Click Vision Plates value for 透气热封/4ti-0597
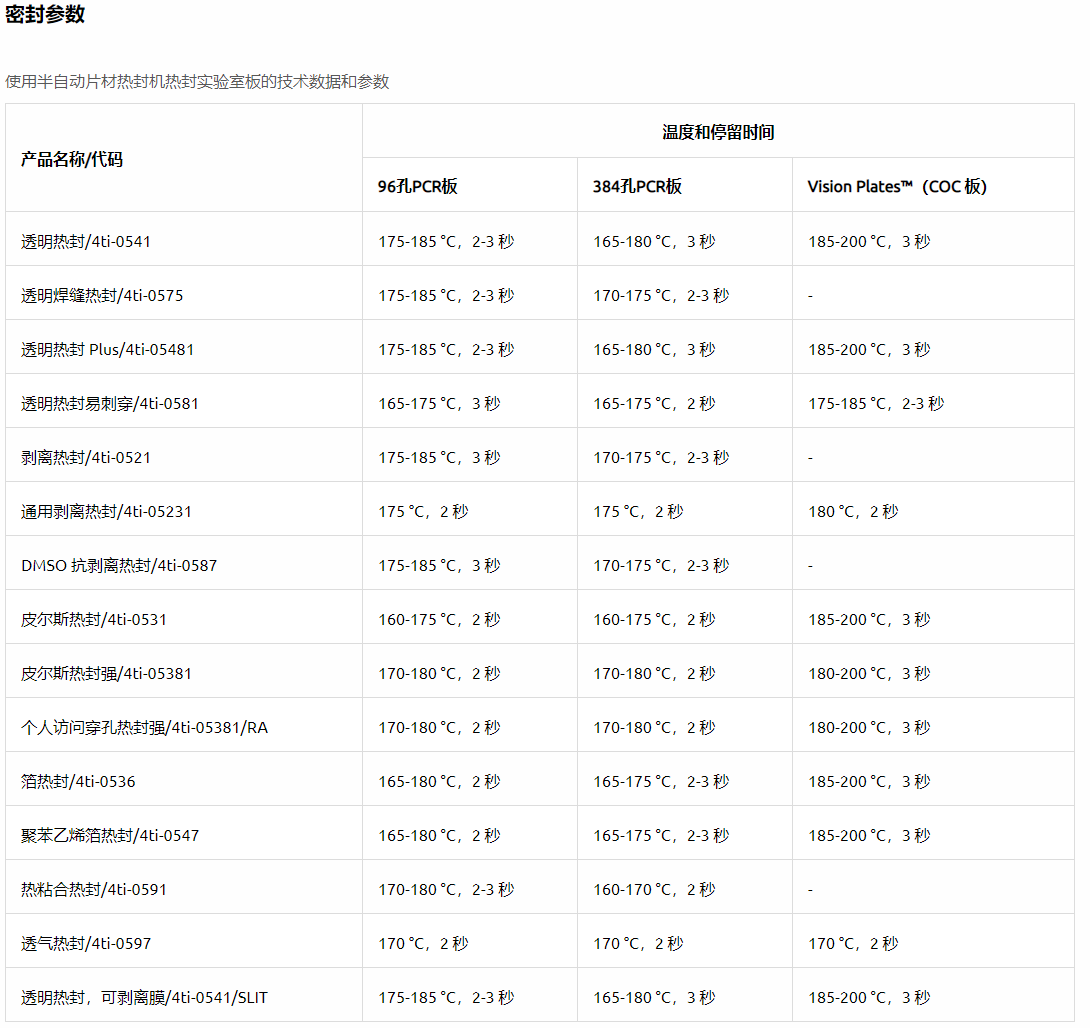 853,943
